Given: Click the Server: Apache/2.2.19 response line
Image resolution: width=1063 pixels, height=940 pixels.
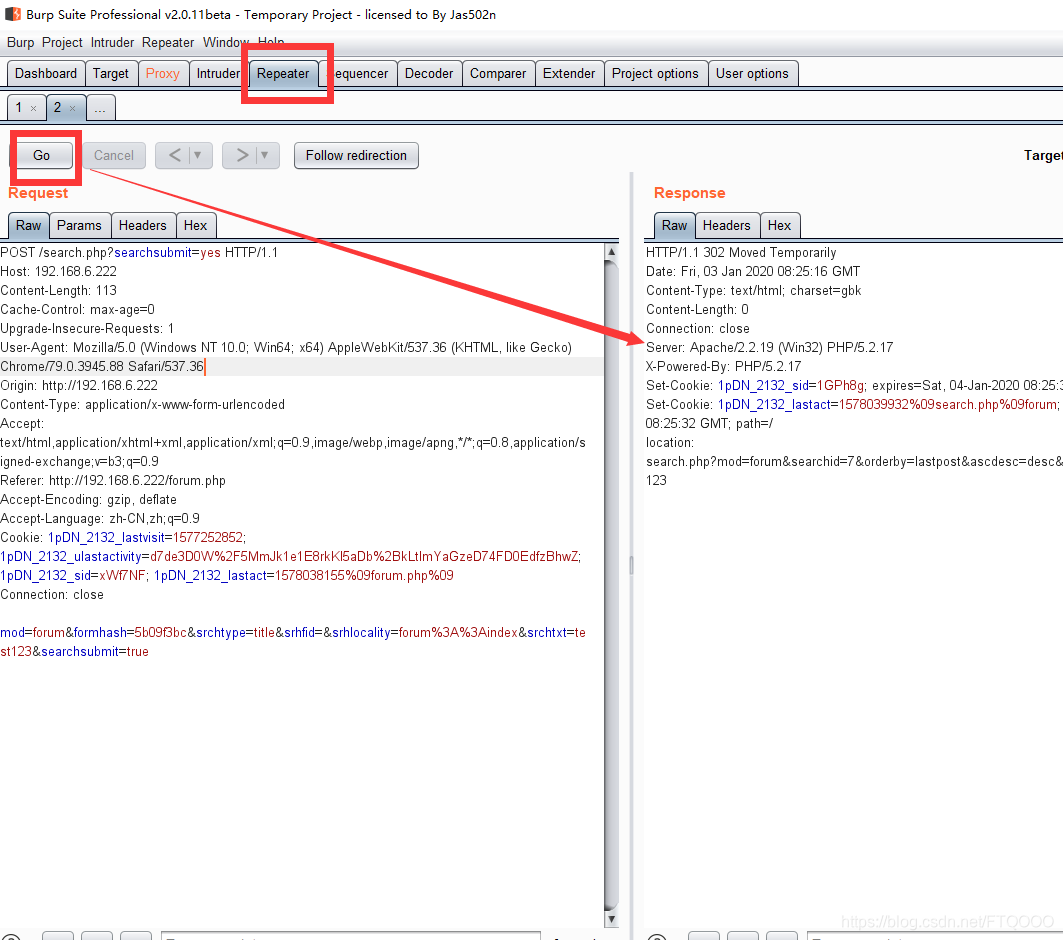Looking at the screenshot, I should pos(769,347).
